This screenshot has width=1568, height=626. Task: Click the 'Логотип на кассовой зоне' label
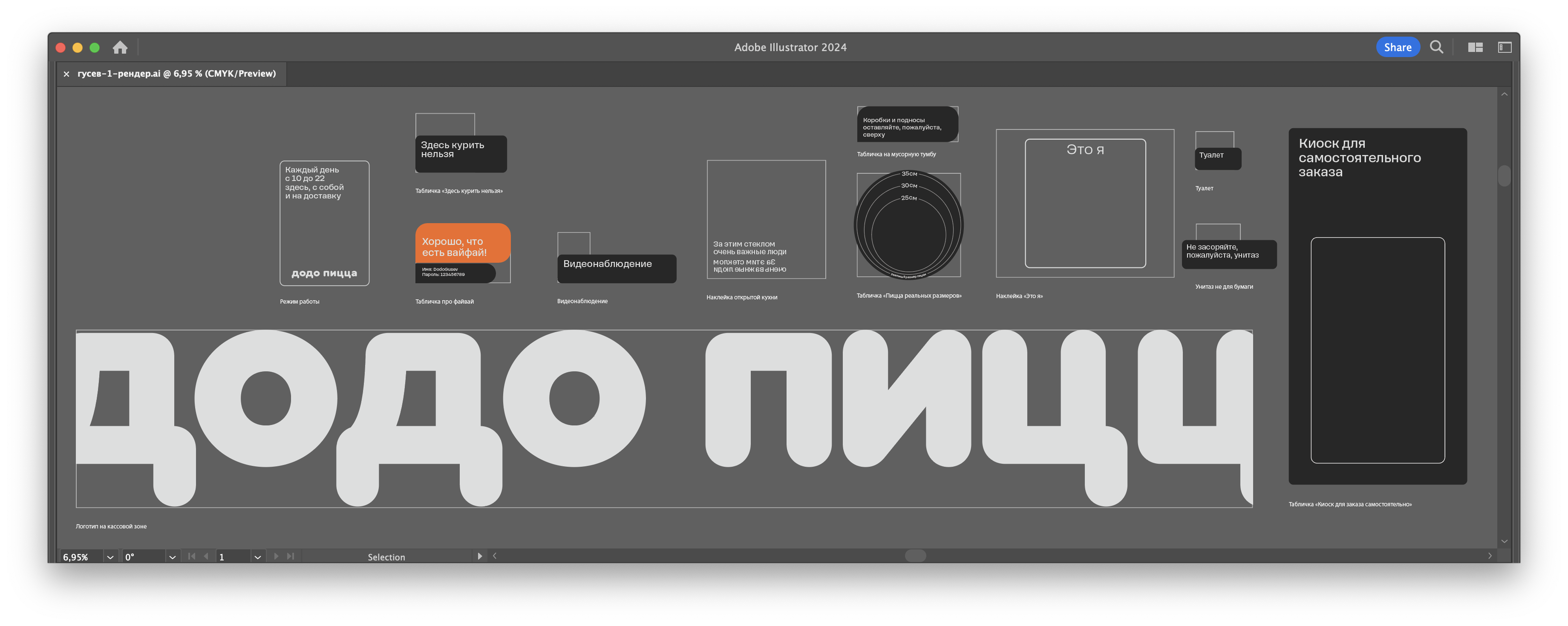tap(111, 526)
